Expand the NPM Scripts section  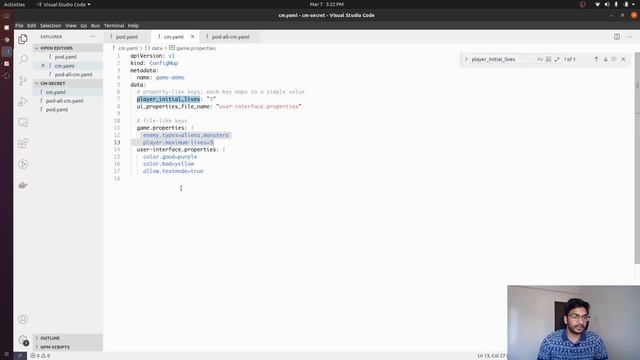tap(68, 347)
